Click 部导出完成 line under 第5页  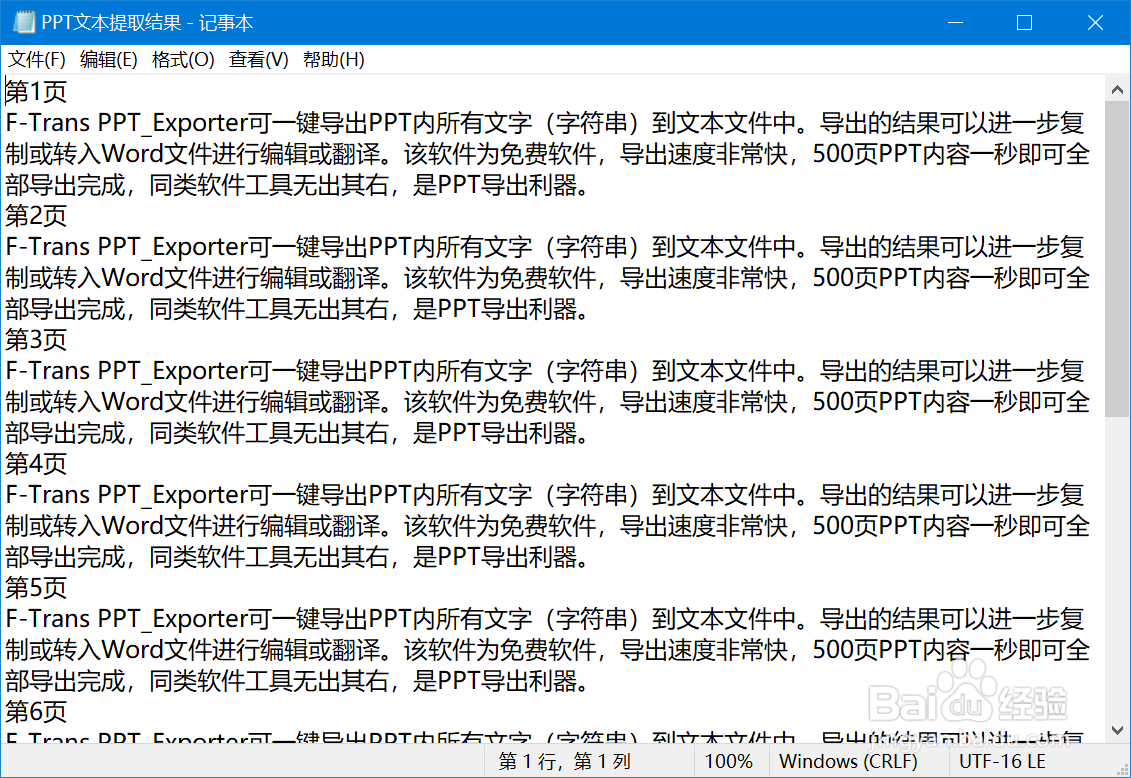coord(297,681)
